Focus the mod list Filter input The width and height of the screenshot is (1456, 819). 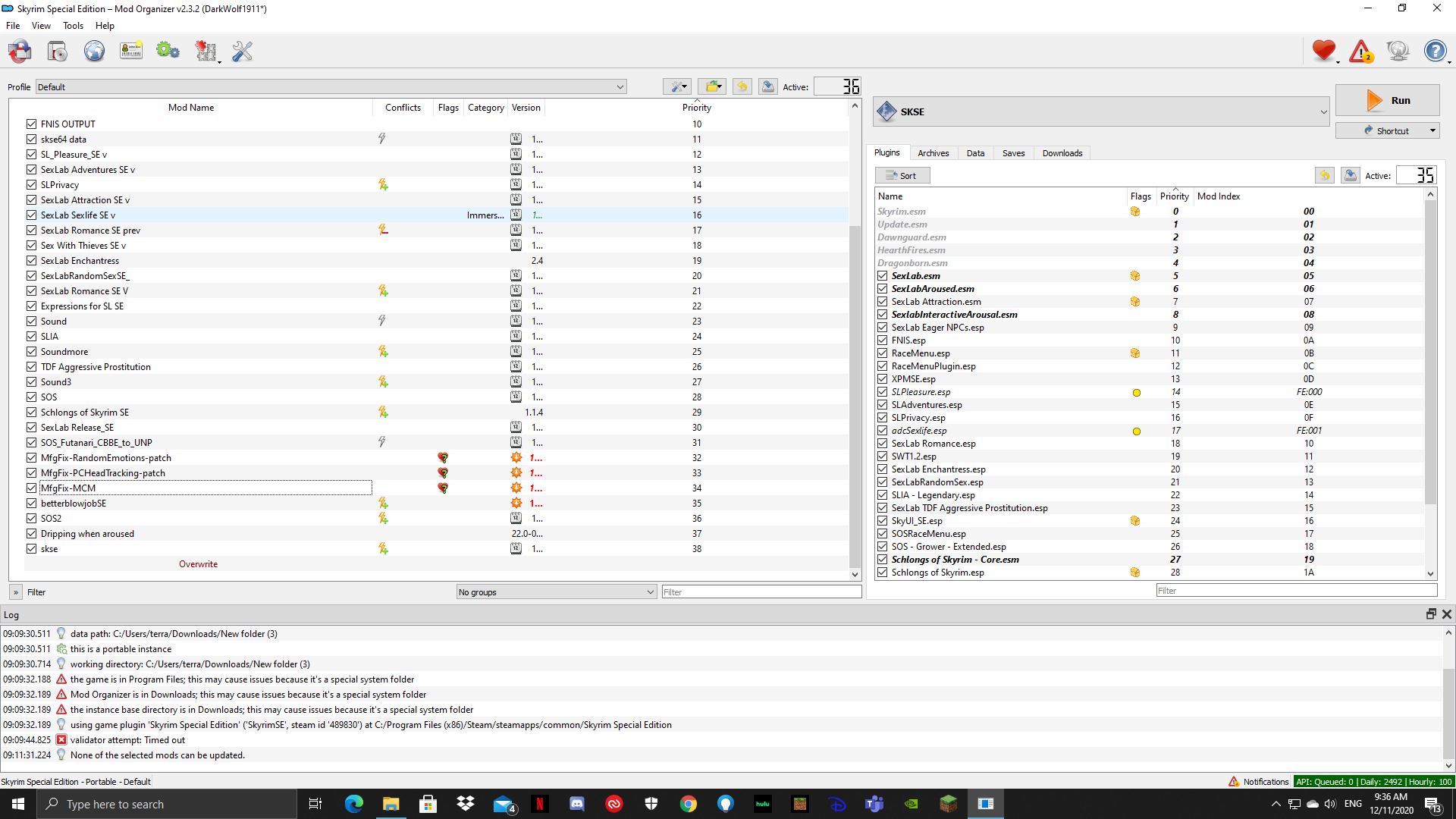761,592
